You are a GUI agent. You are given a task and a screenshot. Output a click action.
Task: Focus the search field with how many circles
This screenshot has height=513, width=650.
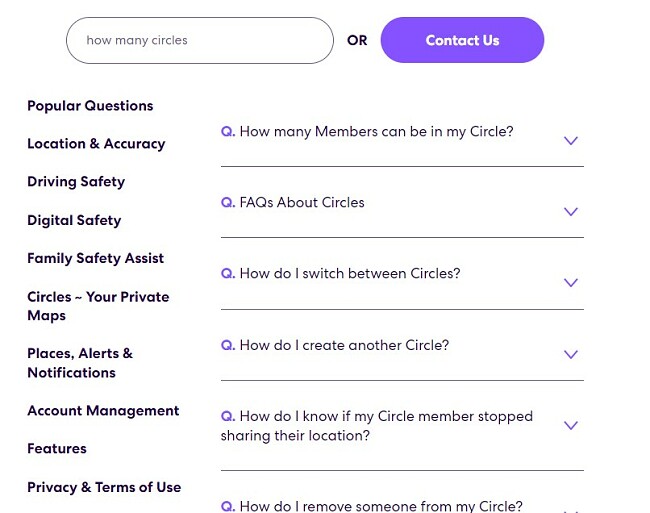pos(200,40)
